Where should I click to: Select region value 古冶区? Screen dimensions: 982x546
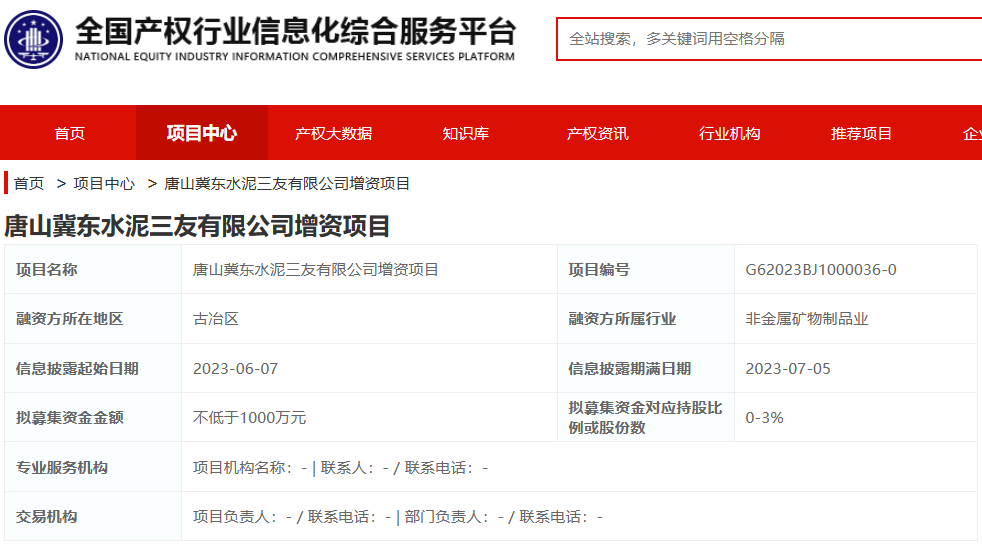tap(216, 319)
